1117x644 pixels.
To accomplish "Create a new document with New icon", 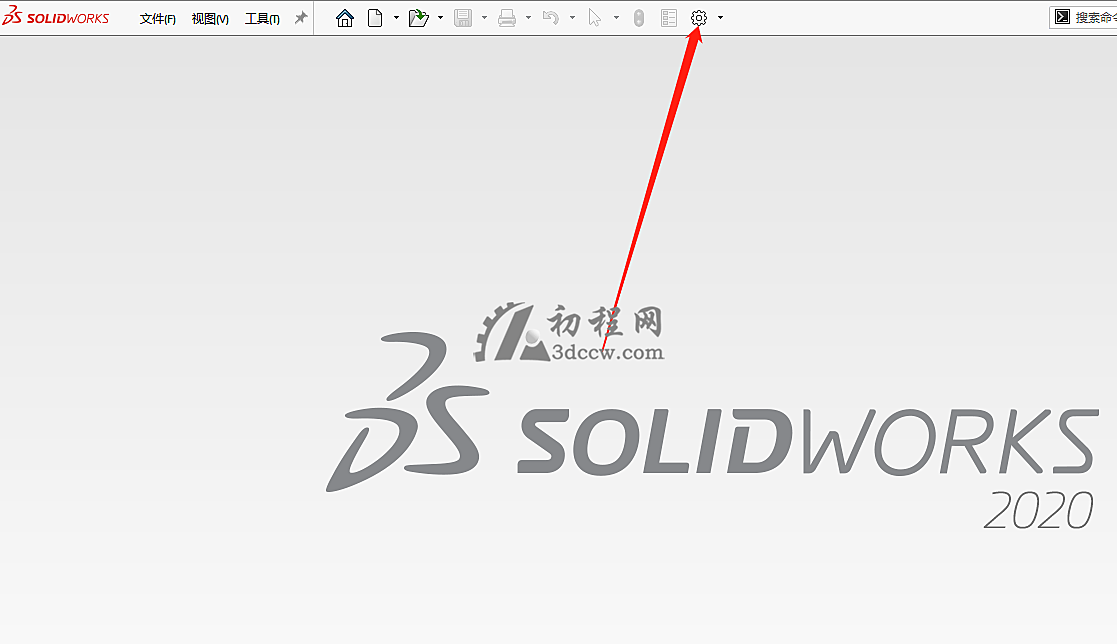I will coord(375,18).
